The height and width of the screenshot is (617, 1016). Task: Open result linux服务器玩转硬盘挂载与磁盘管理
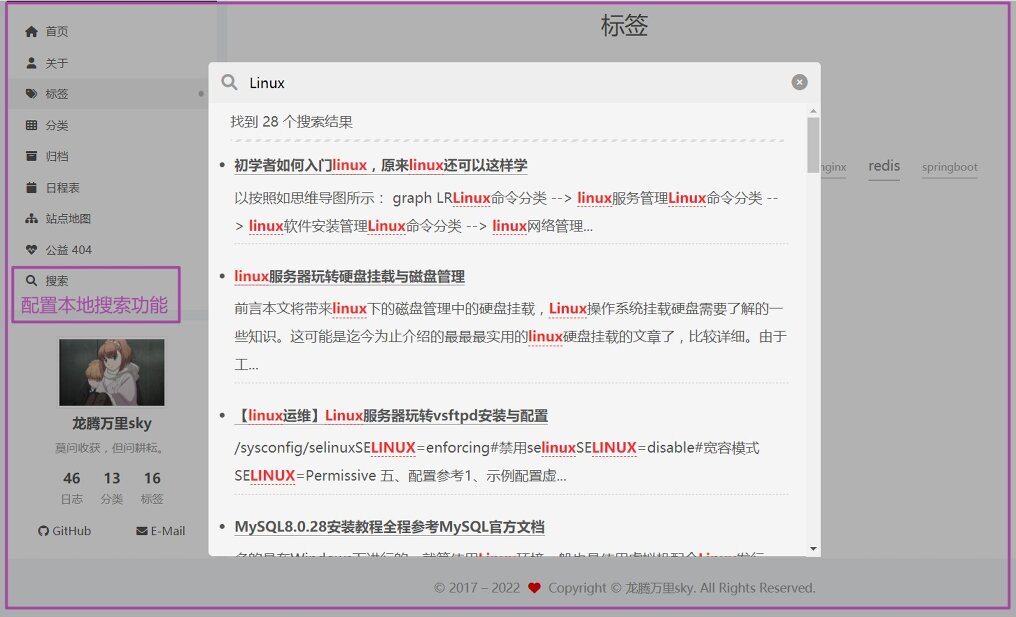click(x=349, y=277)
